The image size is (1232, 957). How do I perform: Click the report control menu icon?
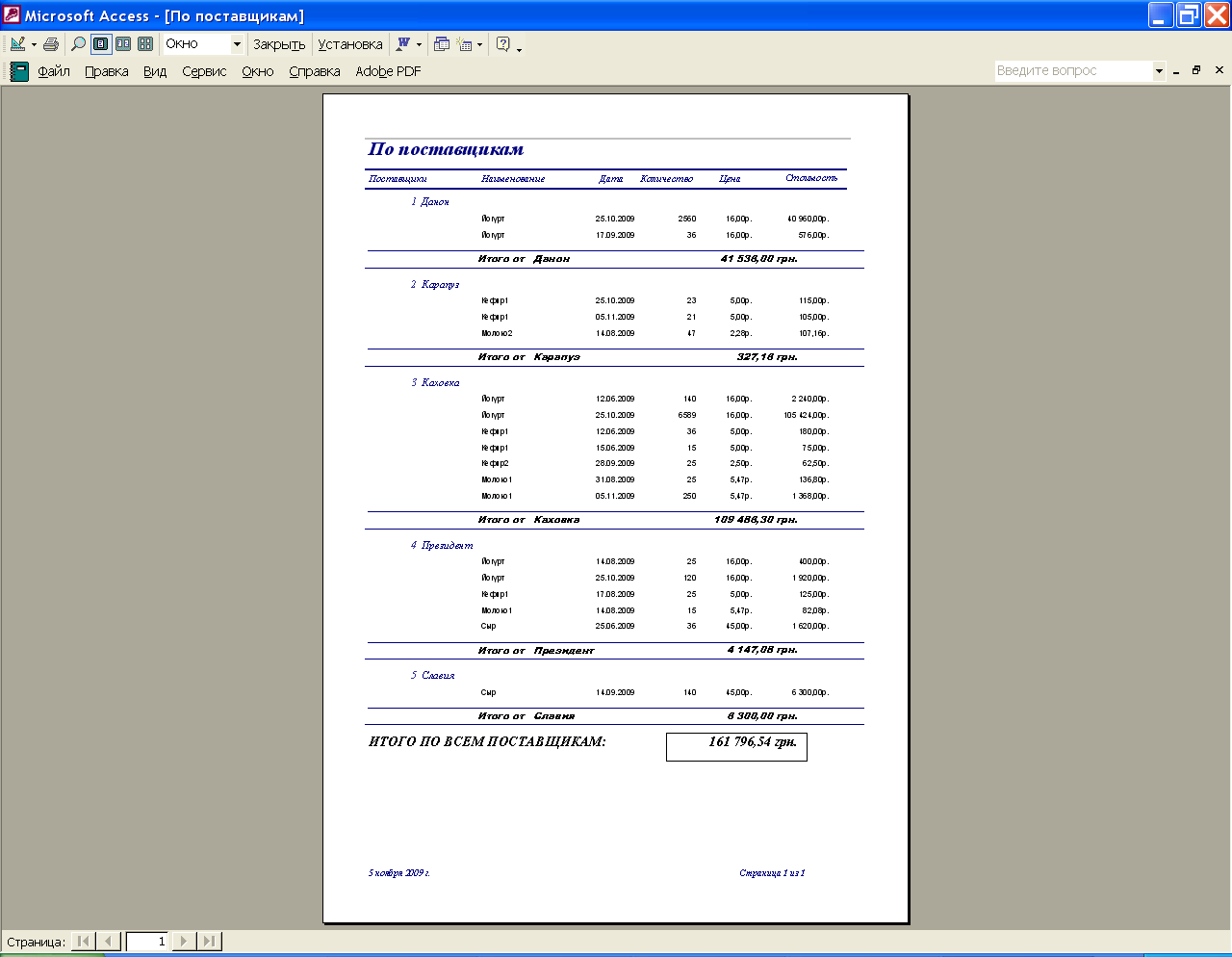[19, 71]
